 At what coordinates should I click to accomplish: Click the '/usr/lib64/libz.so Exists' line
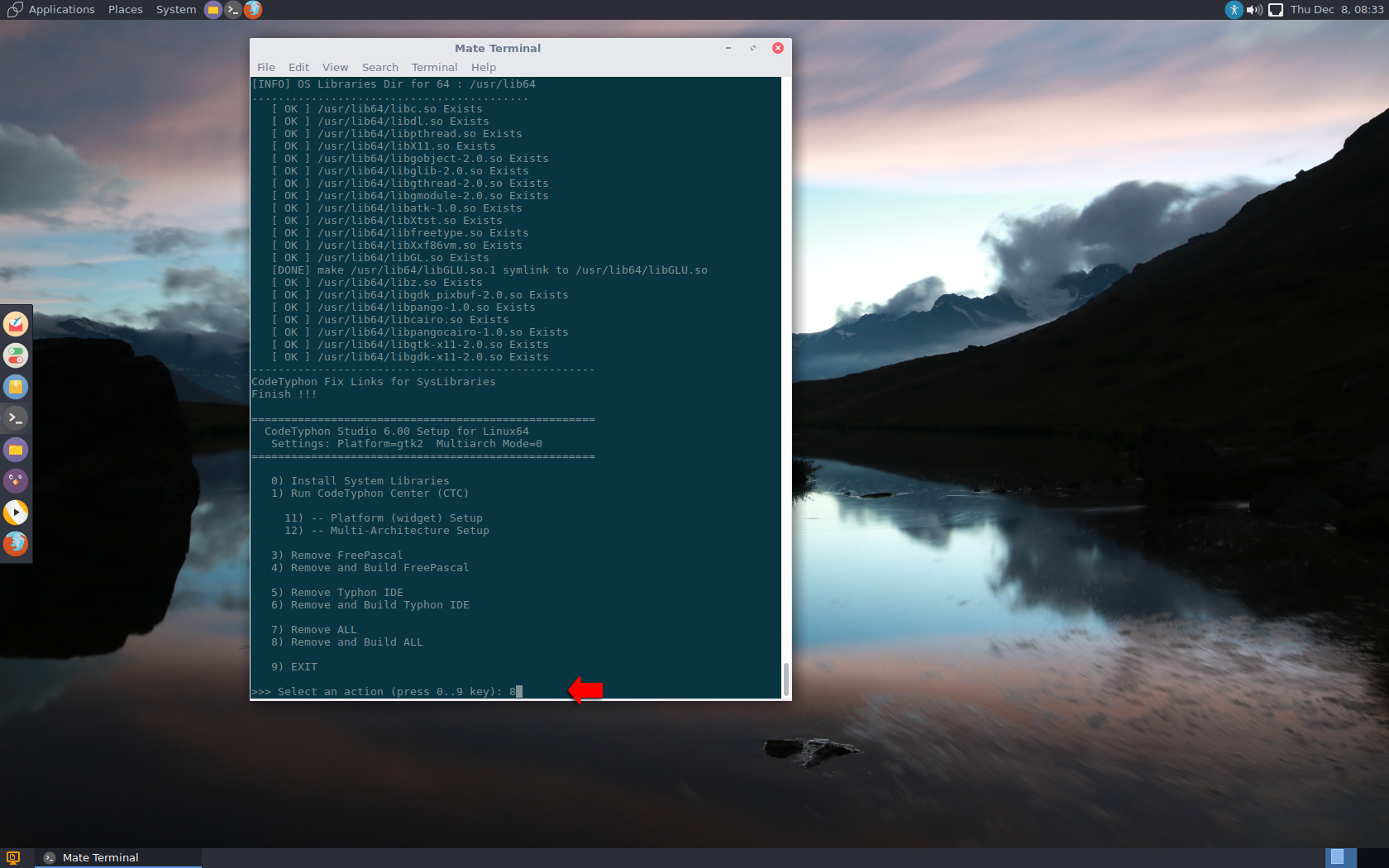(377, 283)
